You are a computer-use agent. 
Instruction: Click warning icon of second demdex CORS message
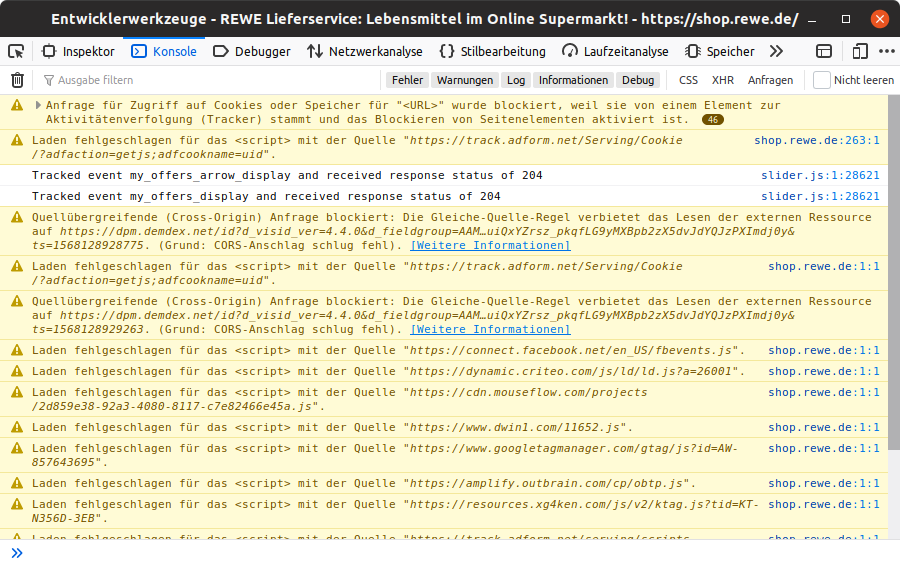17,301
